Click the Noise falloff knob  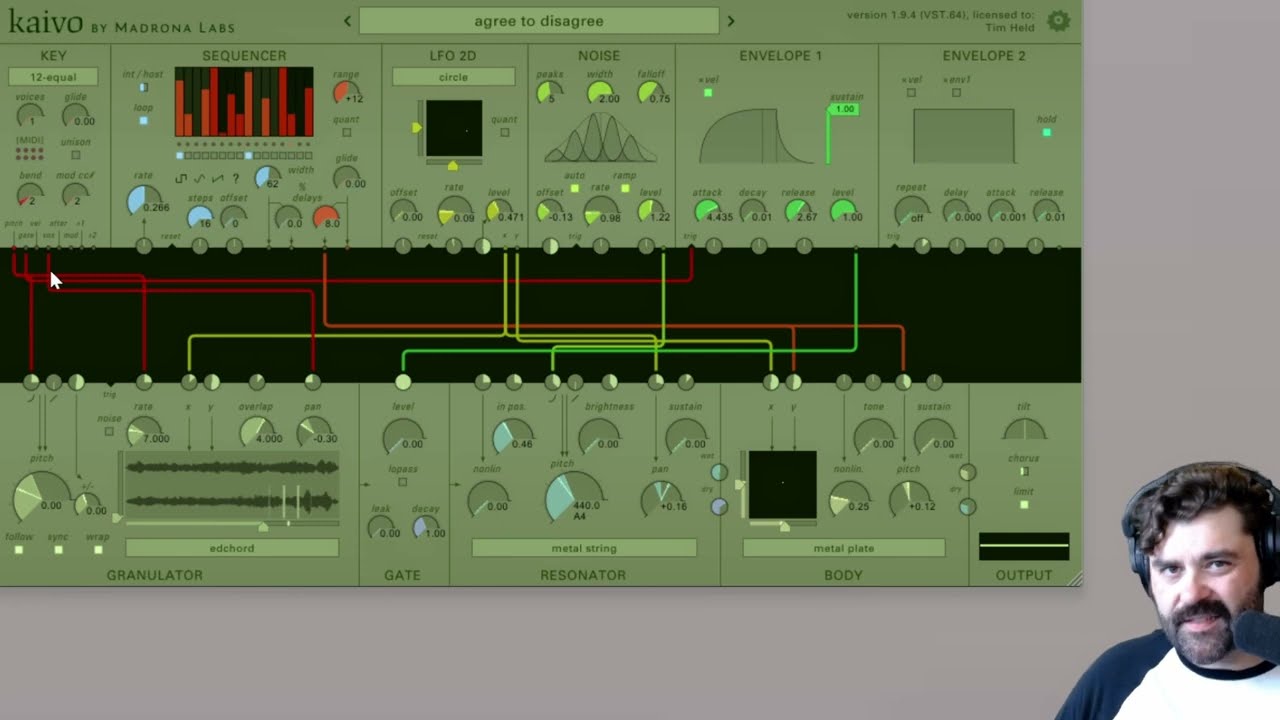coord(652,93)
